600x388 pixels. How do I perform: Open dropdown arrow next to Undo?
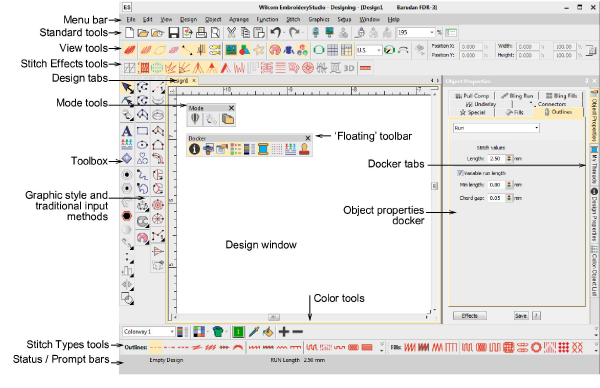284,33
